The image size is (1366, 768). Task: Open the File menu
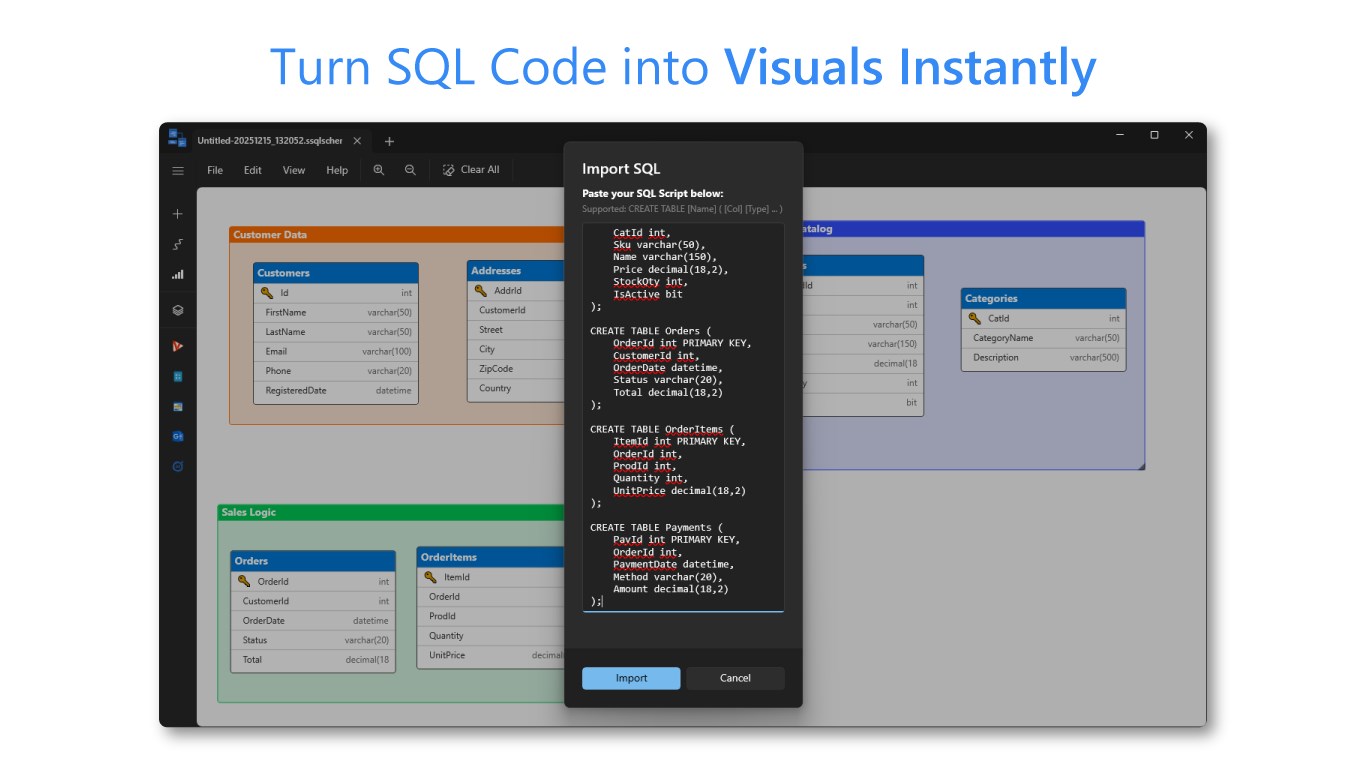pyautogui.click(x=215, y=170)
